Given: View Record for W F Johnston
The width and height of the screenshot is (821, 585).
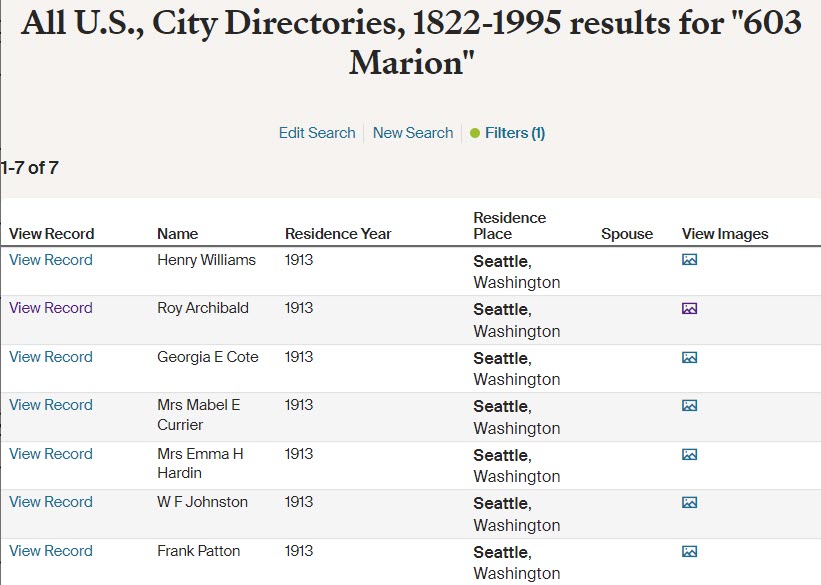Looking at the screenshot, I should pos(51,502).
